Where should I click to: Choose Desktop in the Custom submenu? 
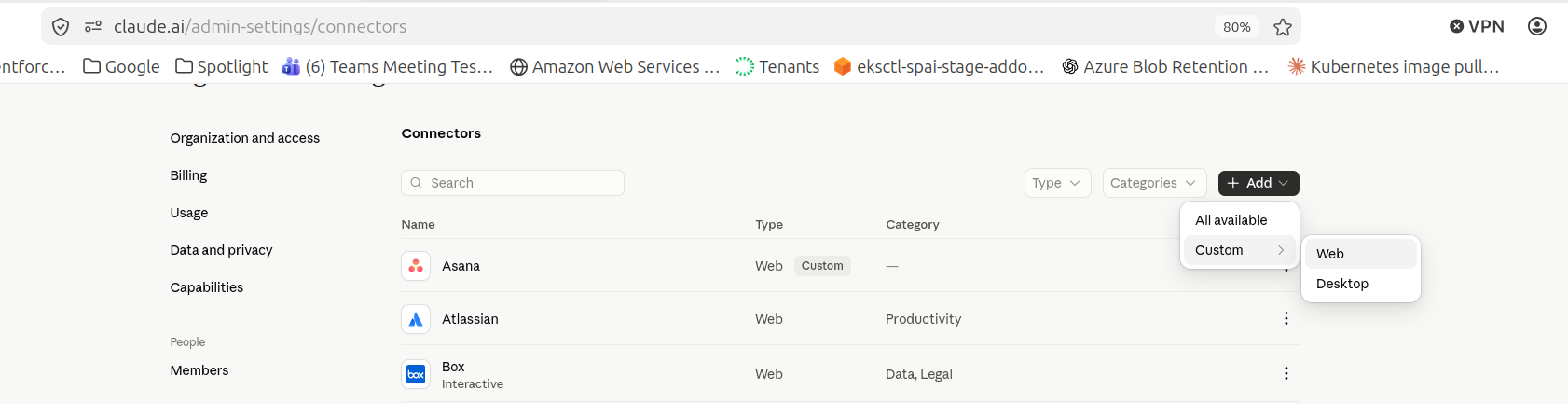1361,284
